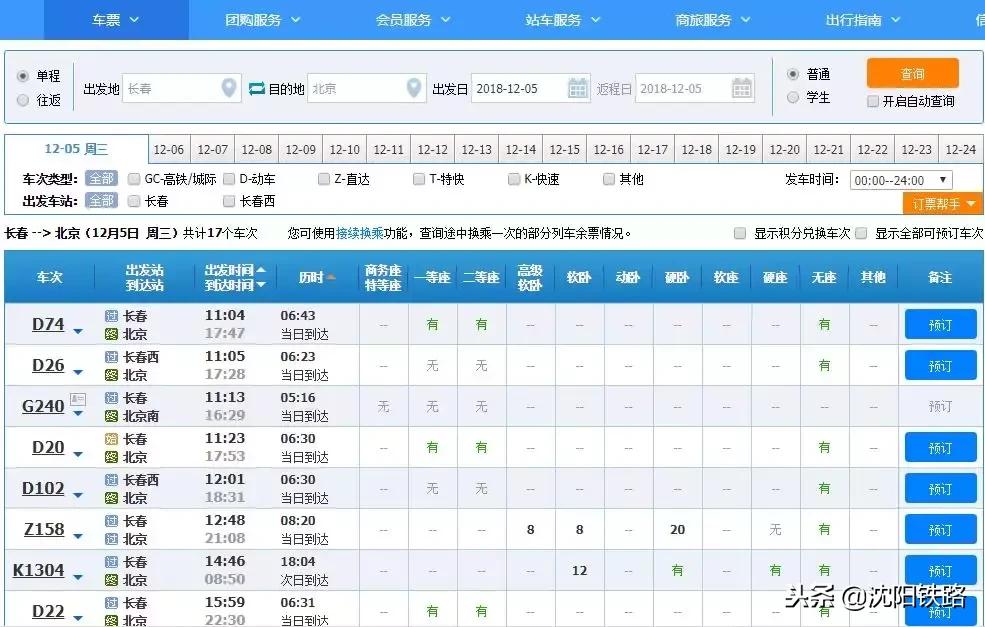Click the station picker icon in the 目的地 field
This screenshot has width=985, height=627.
(413, 88)
